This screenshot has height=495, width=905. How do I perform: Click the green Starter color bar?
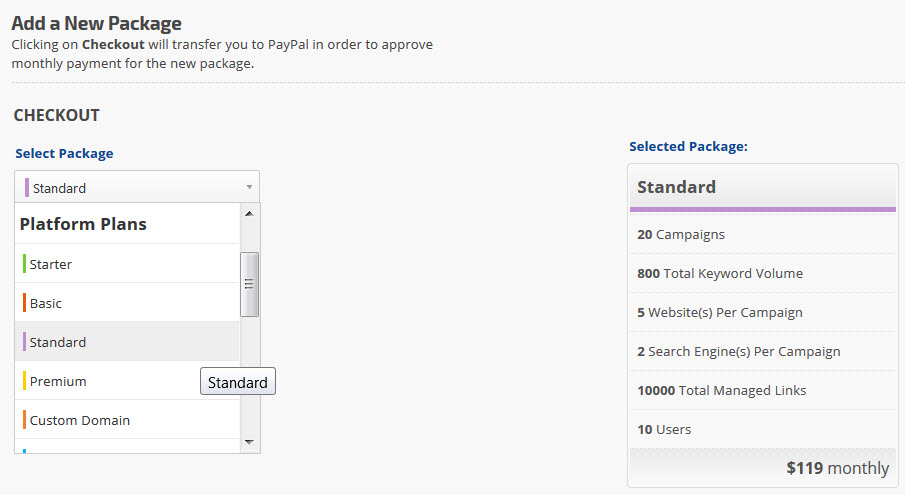tap(24, 264)
